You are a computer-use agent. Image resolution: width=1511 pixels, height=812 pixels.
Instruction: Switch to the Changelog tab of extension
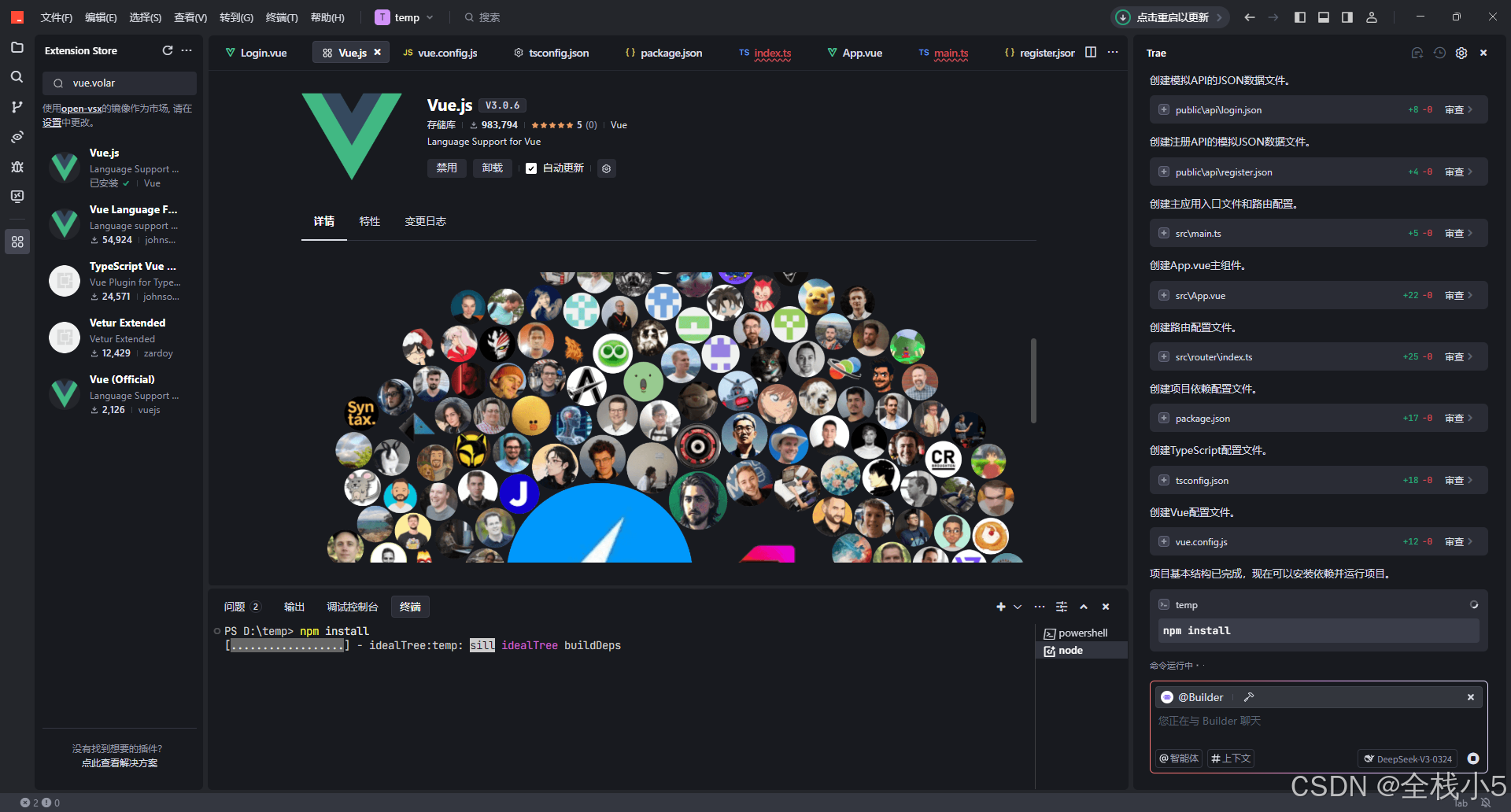[x=425, y=222]
